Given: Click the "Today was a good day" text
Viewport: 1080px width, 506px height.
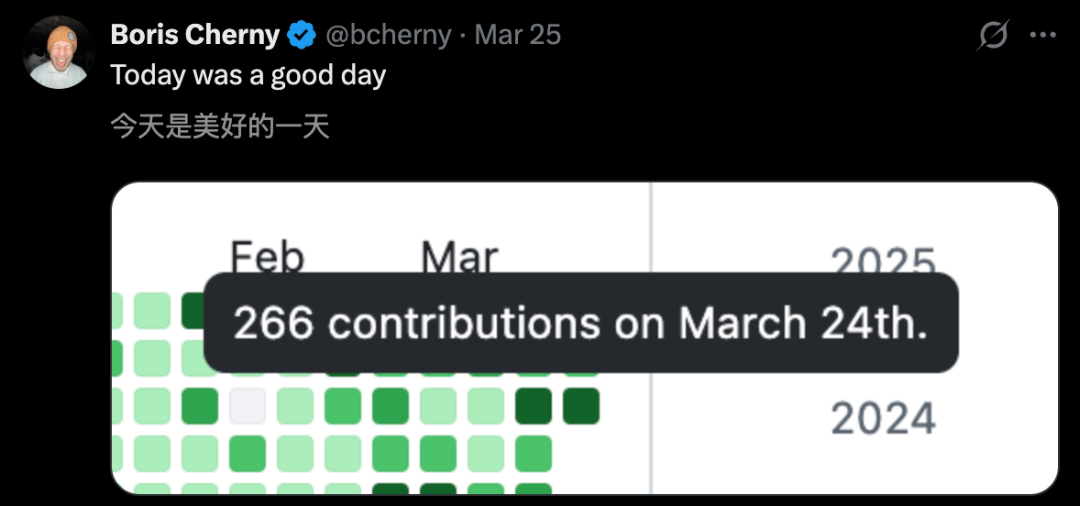Looking at the screenshot, I should [x=248, y=76].
